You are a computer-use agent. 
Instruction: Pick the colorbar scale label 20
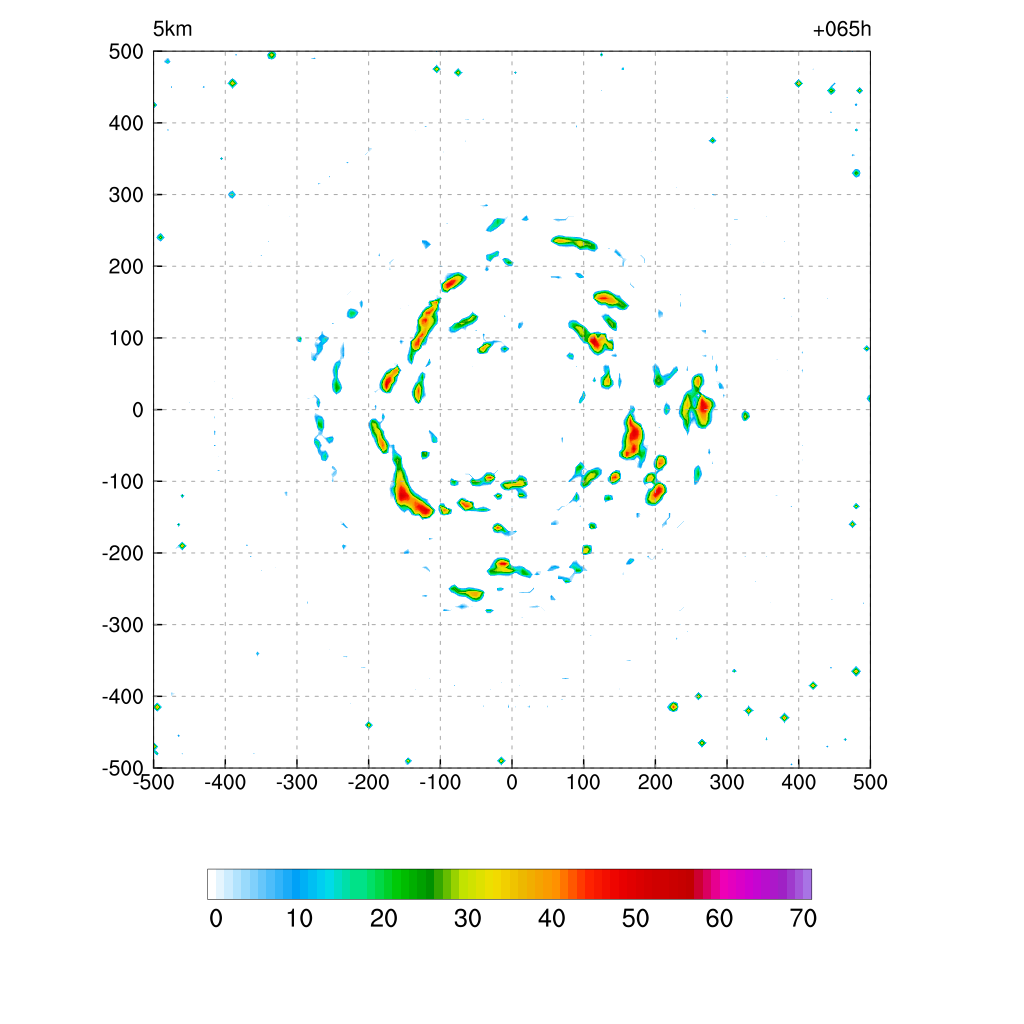384,919
